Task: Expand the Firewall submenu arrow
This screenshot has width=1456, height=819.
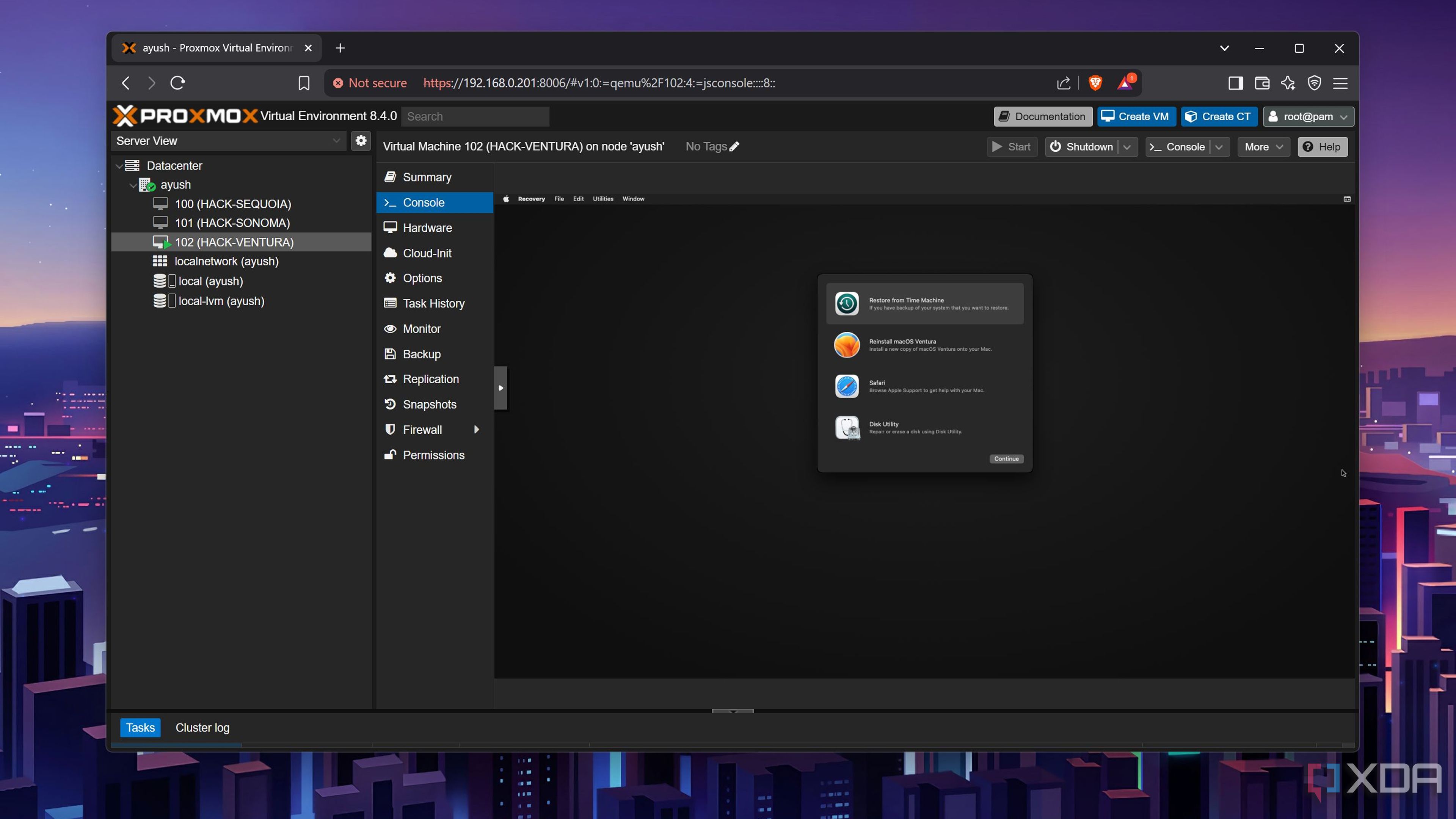Action: 477,430
